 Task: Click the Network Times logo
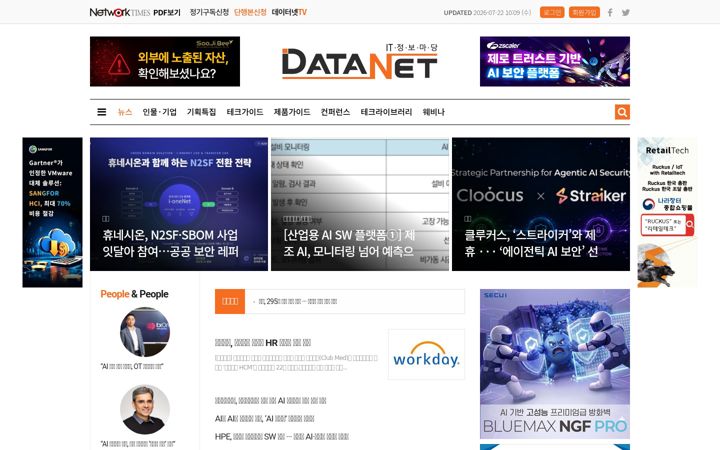tap(119, 12)
